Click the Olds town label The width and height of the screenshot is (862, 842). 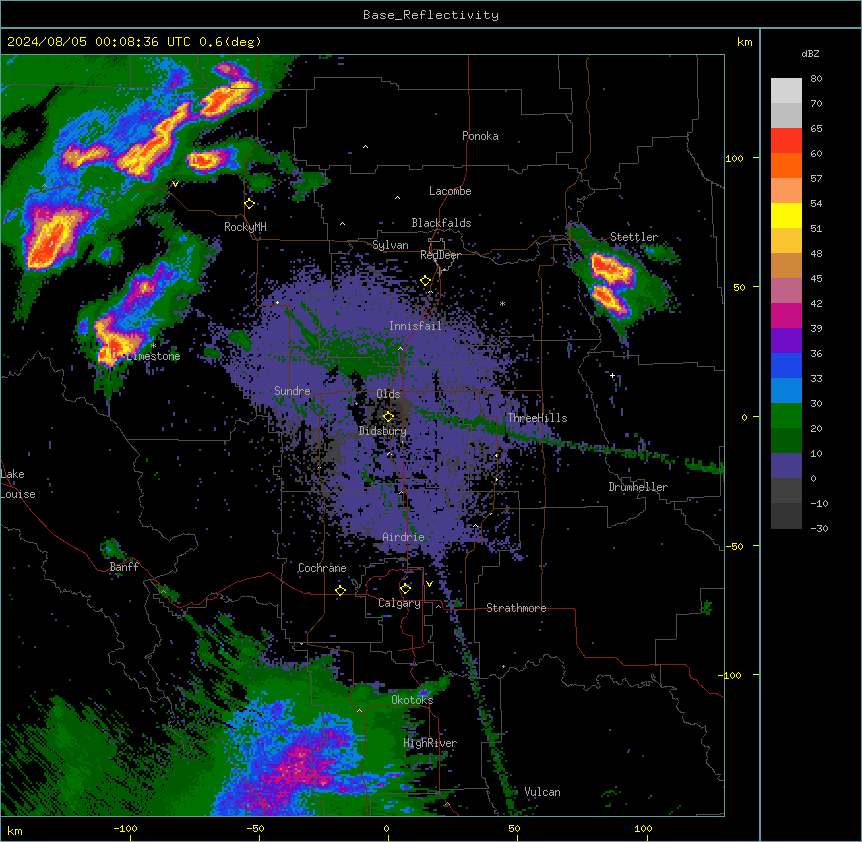click(388, 394)
